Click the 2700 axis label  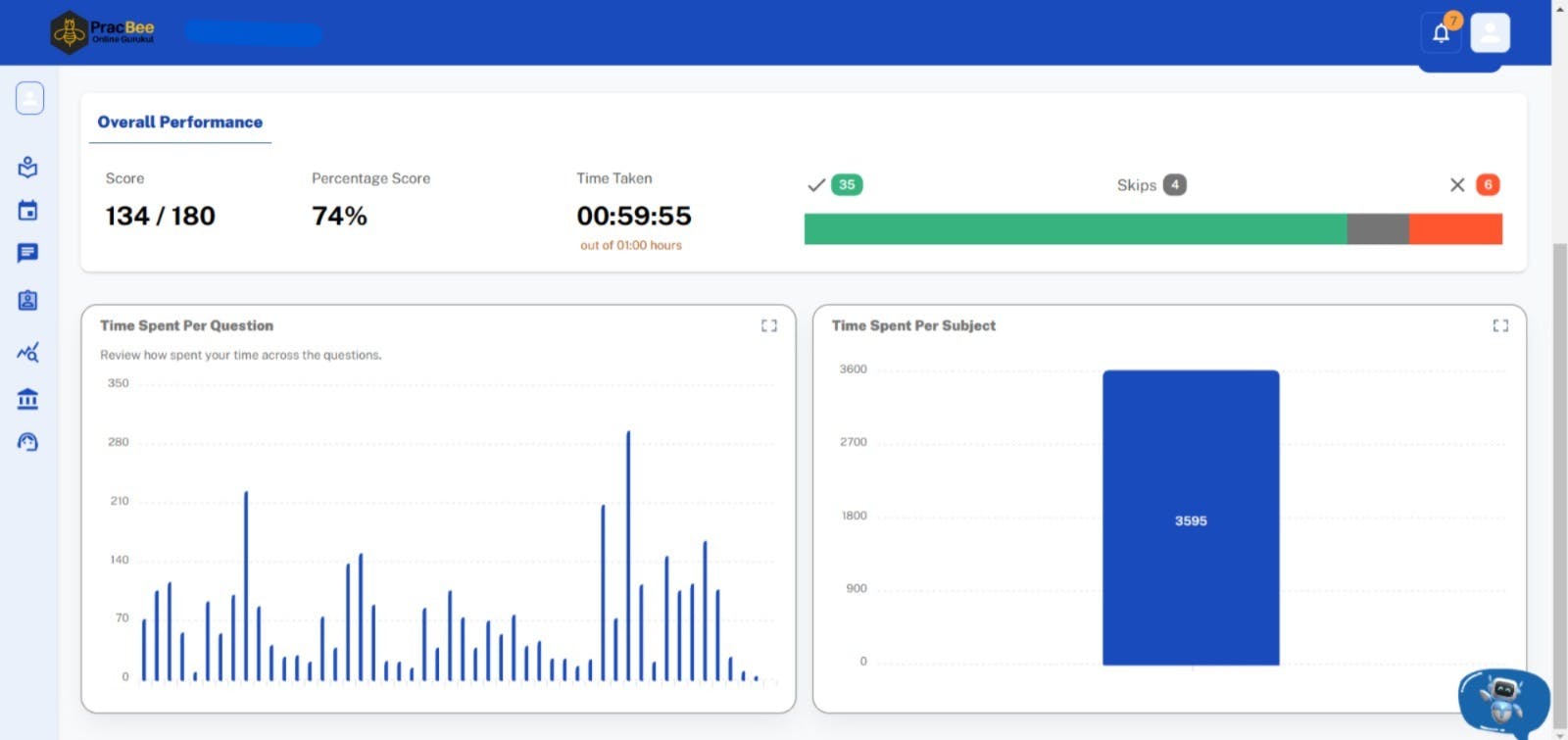tap(854, 442)
